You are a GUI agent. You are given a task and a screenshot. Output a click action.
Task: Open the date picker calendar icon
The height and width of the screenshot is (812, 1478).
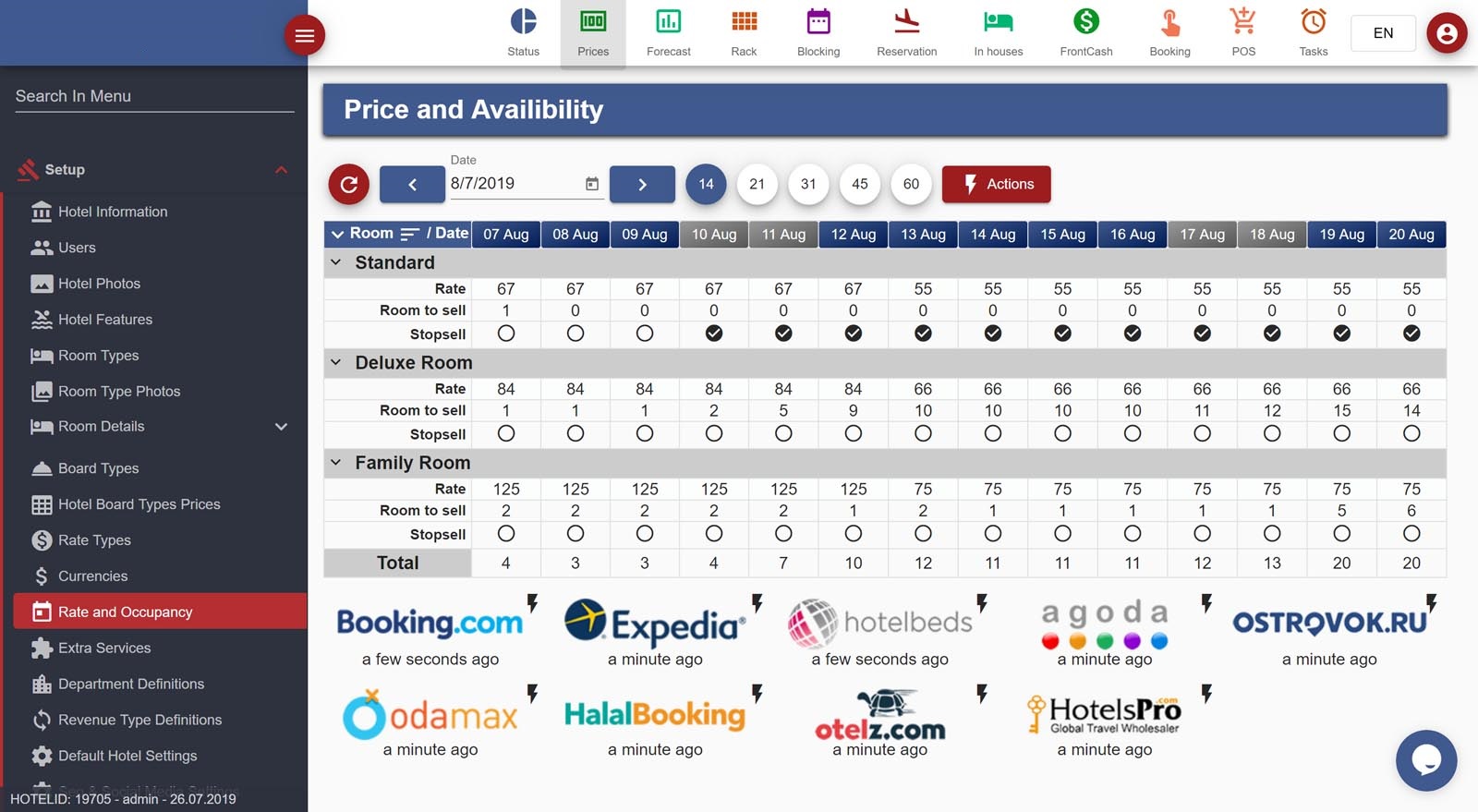click(592, 184)
